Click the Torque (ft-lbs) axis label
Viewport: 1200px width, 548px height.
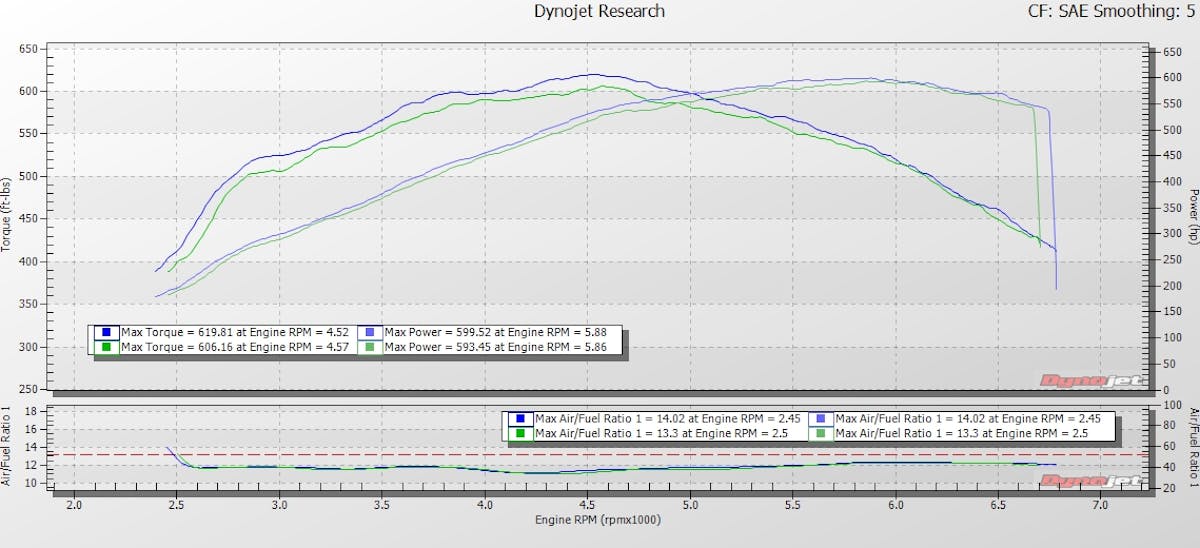pos(8,215)
